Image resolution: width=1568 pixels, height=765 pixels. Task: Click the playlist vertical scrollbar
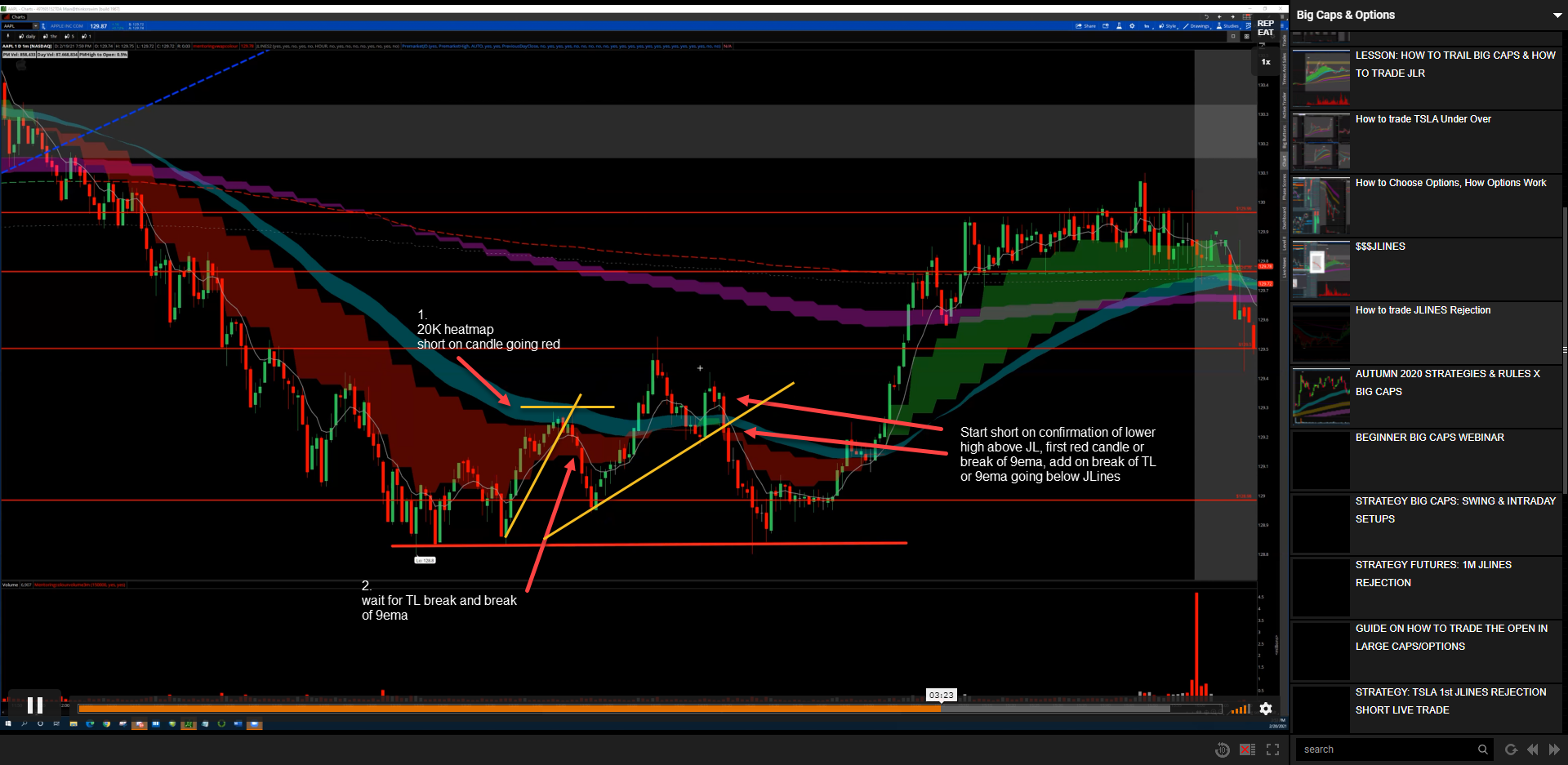(1565, 349)
